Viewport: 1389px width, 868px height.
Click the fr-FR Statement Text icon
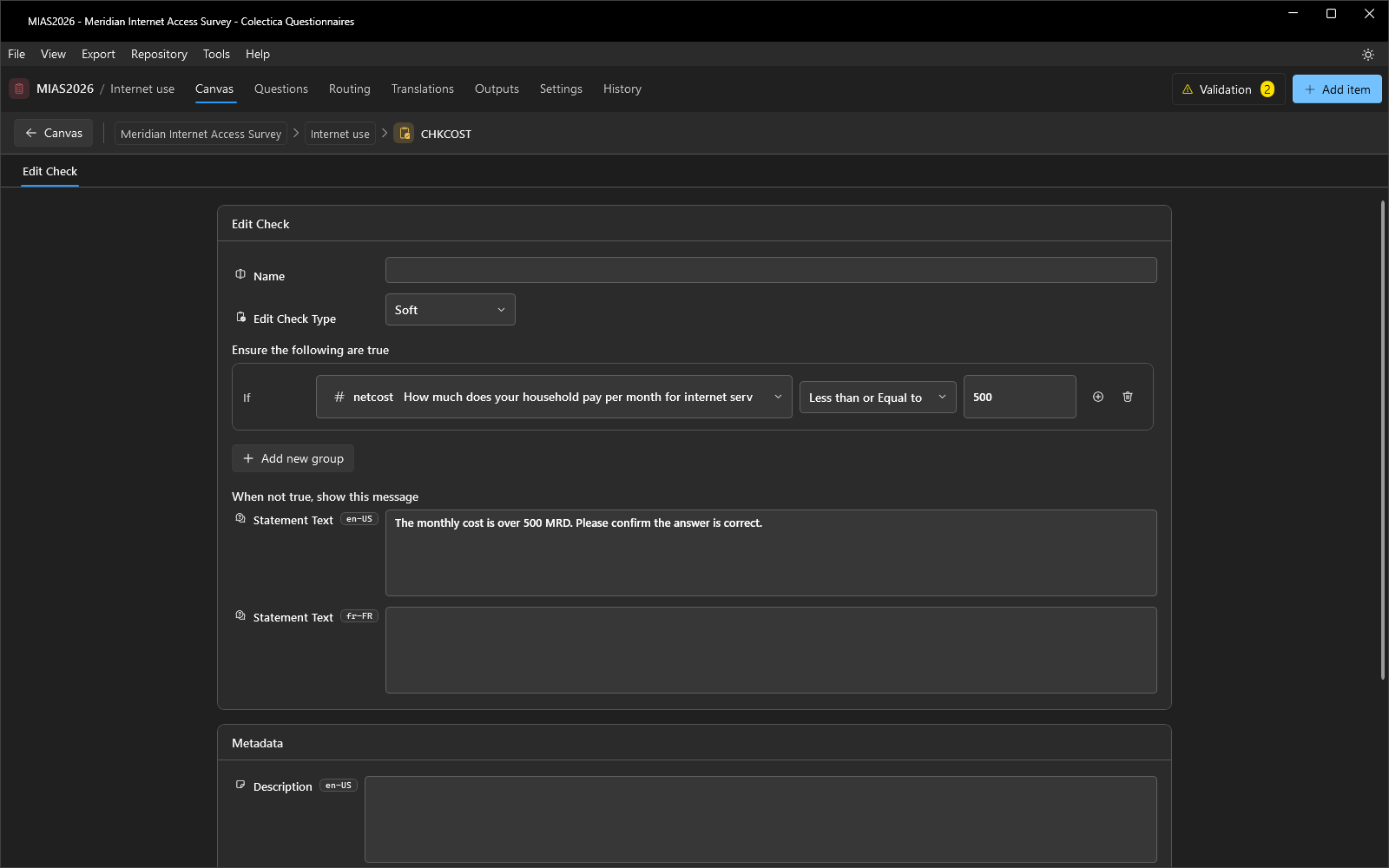click(x=240, y=615)
